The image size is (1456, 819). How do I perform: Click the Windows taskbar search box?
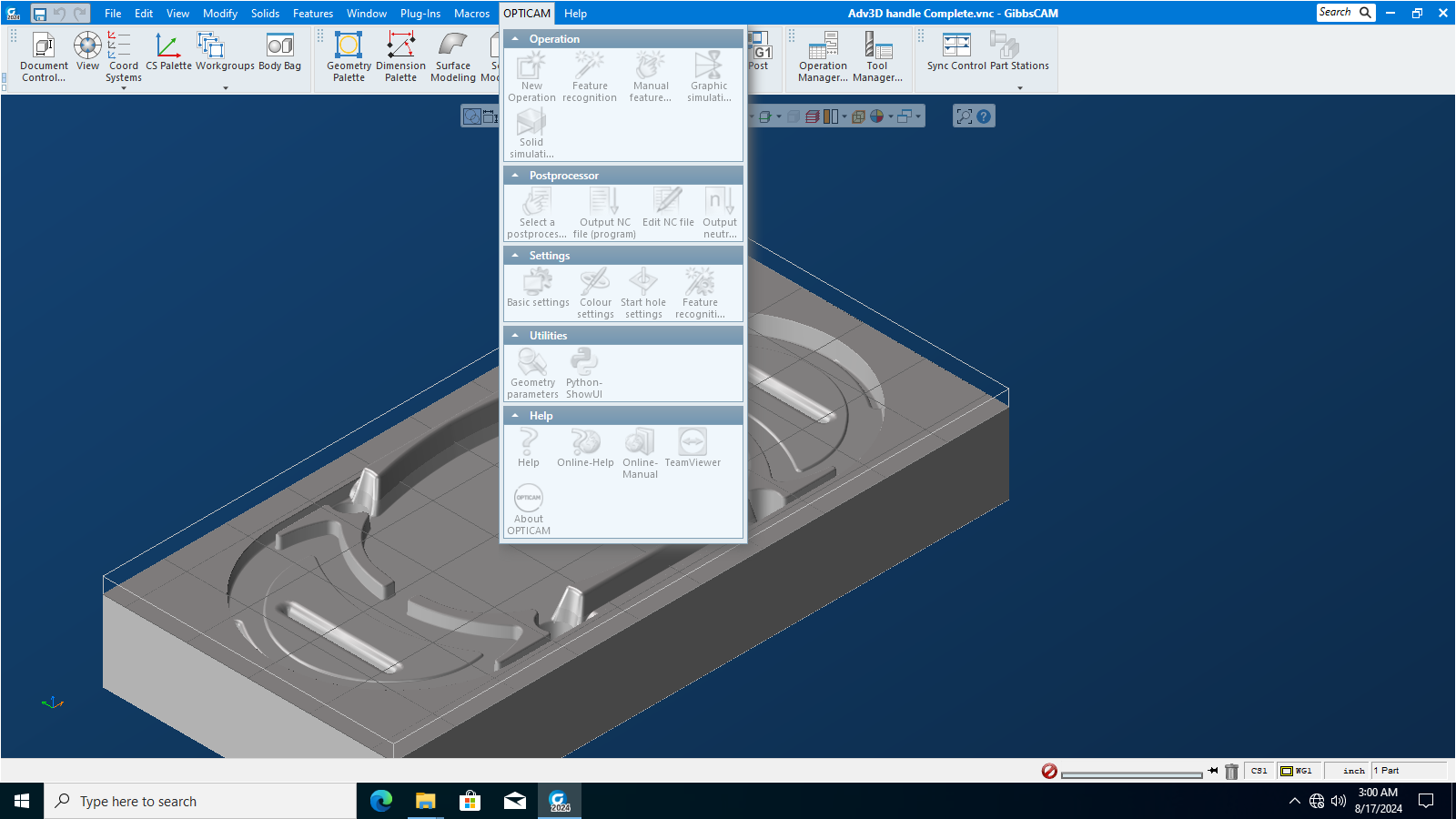(x=200, y=801)
